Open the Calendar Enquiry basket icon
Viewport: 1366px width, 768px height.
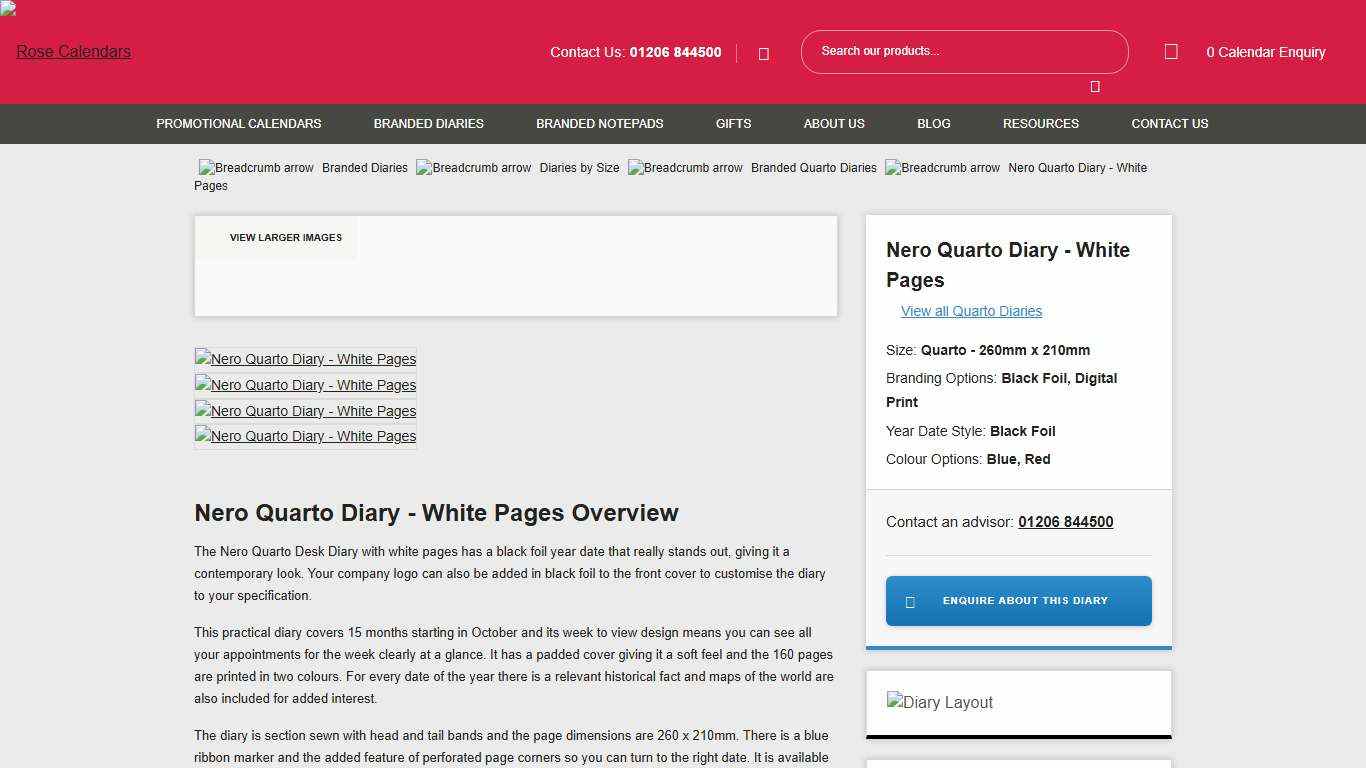tap(1170, 51)
